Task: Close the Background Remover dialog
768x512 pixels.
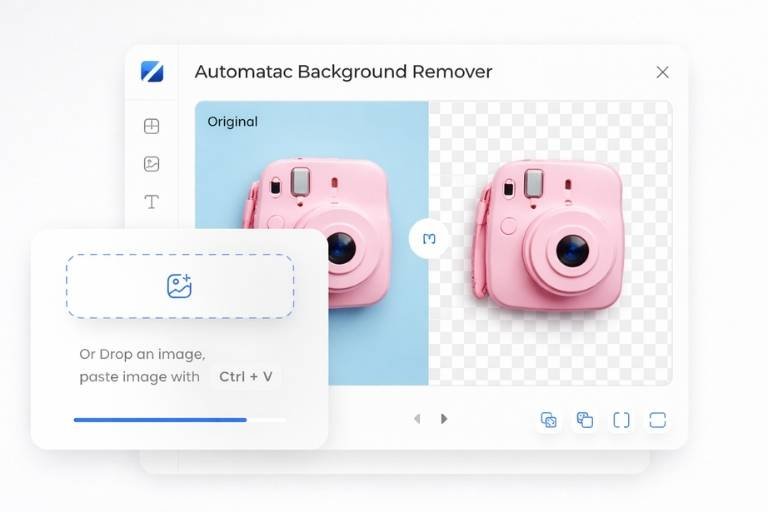Action: pos(662,72)
